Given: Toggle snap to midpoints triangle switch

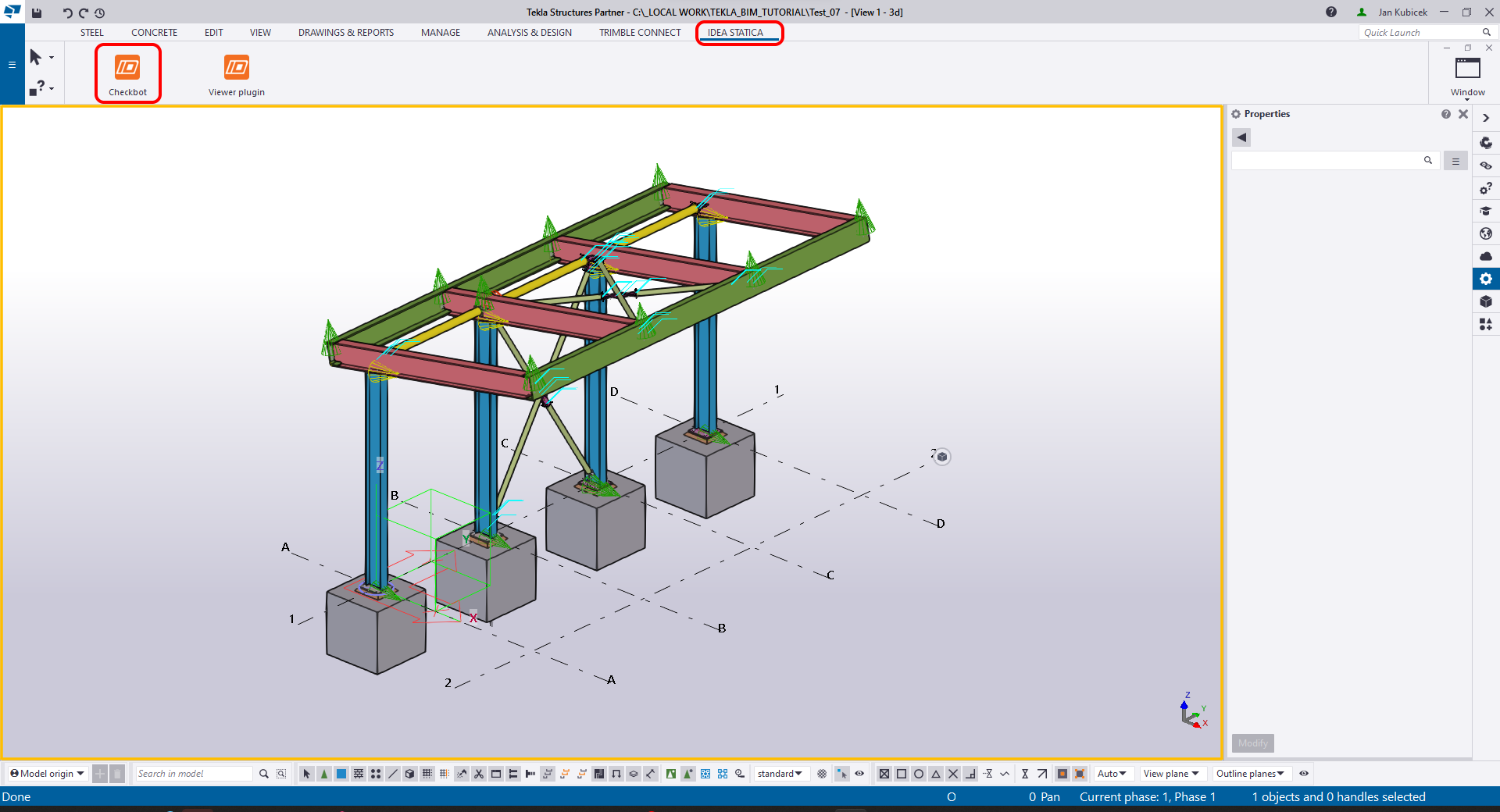Looking at the screenshot, I should coord(936,774).
